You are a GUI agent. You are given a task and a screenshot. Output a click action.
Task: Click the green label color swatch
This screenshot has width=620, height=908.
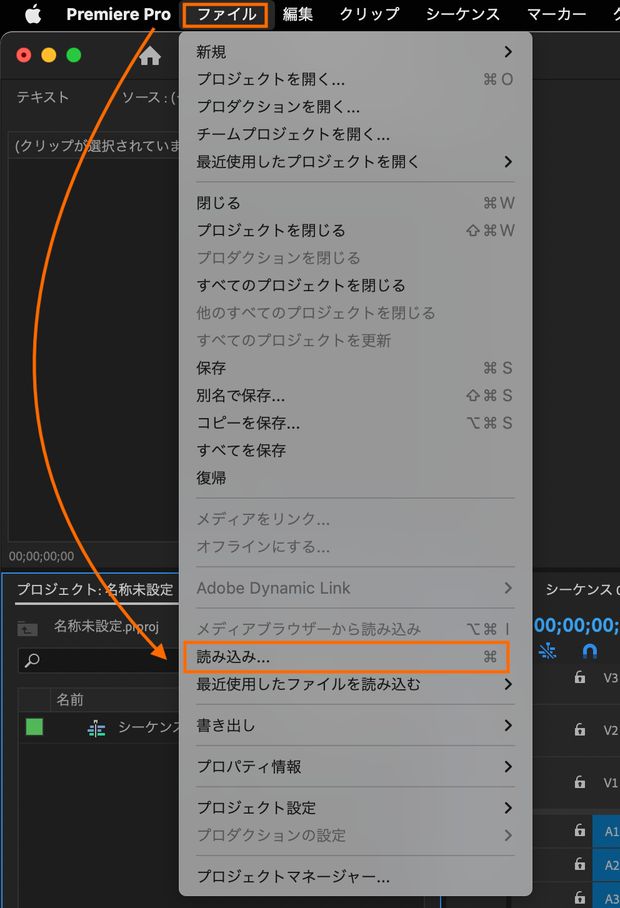34,727
